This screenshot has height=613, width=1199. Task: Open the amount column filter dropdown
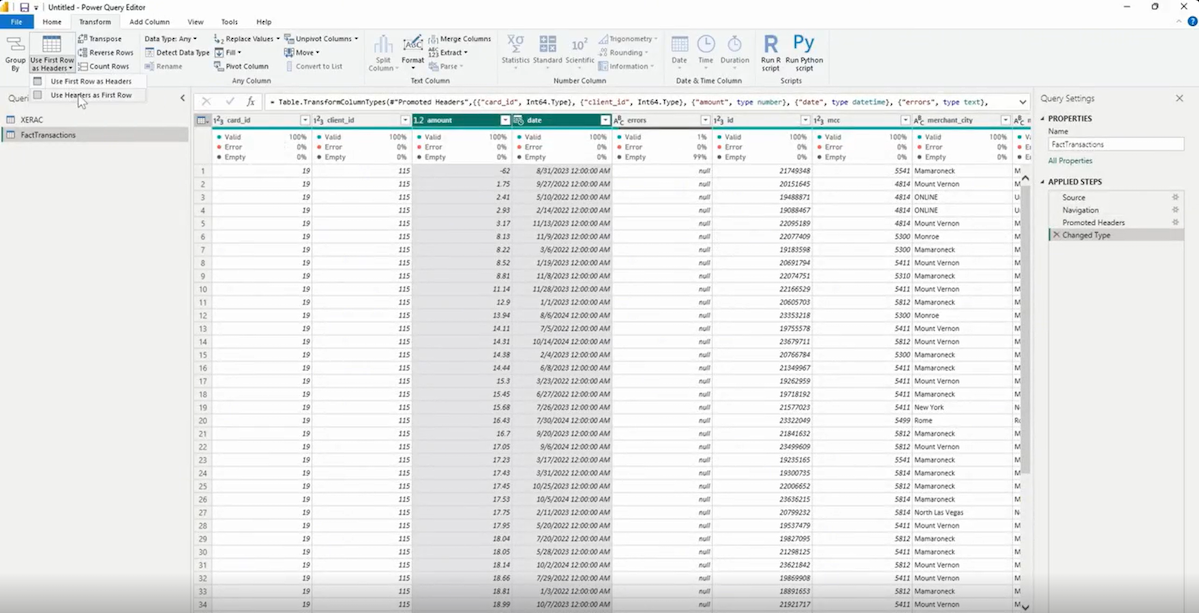[x=505, y=120]
